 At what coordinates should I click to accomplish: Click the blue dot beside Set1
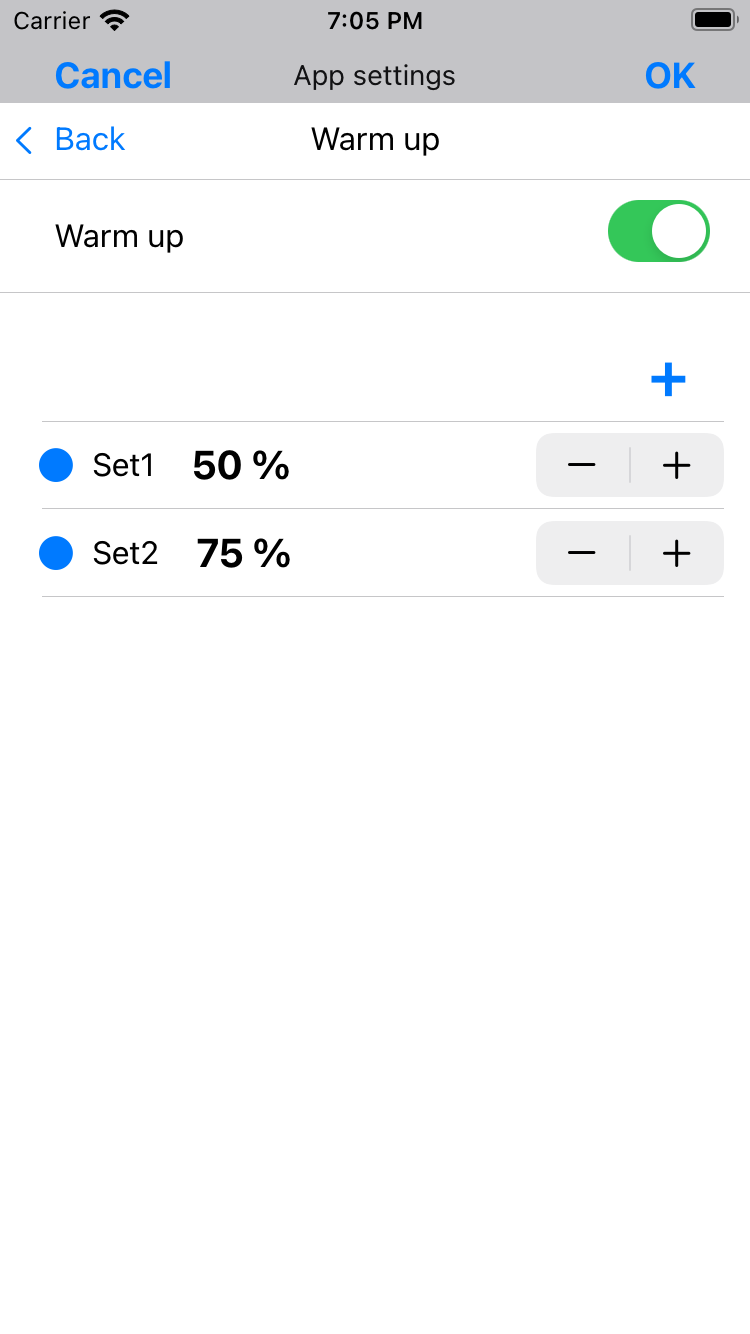(x=56, y=465)
